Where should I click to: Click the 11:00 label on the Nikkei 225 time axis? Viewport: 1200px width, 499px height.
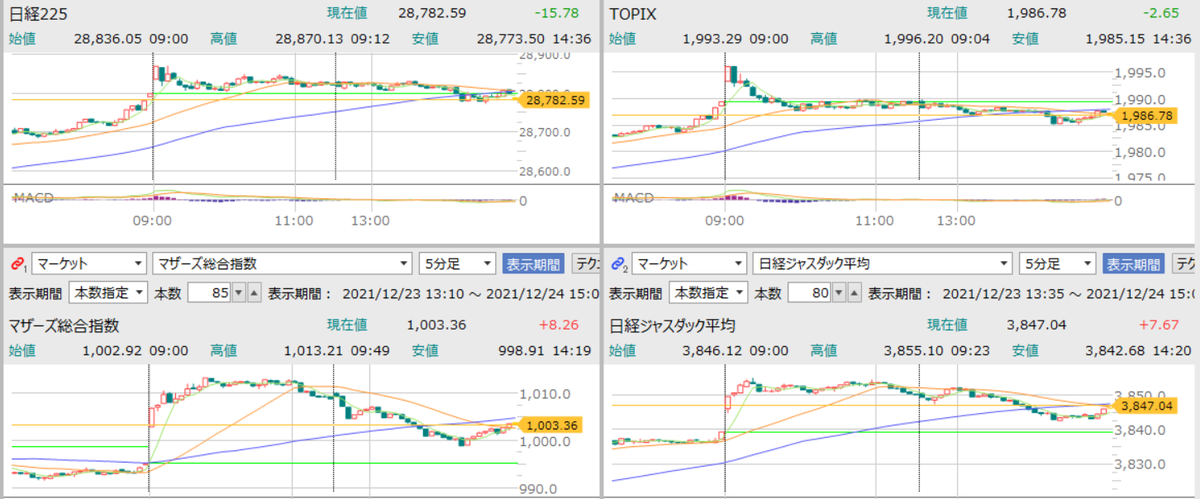[295, 220]
